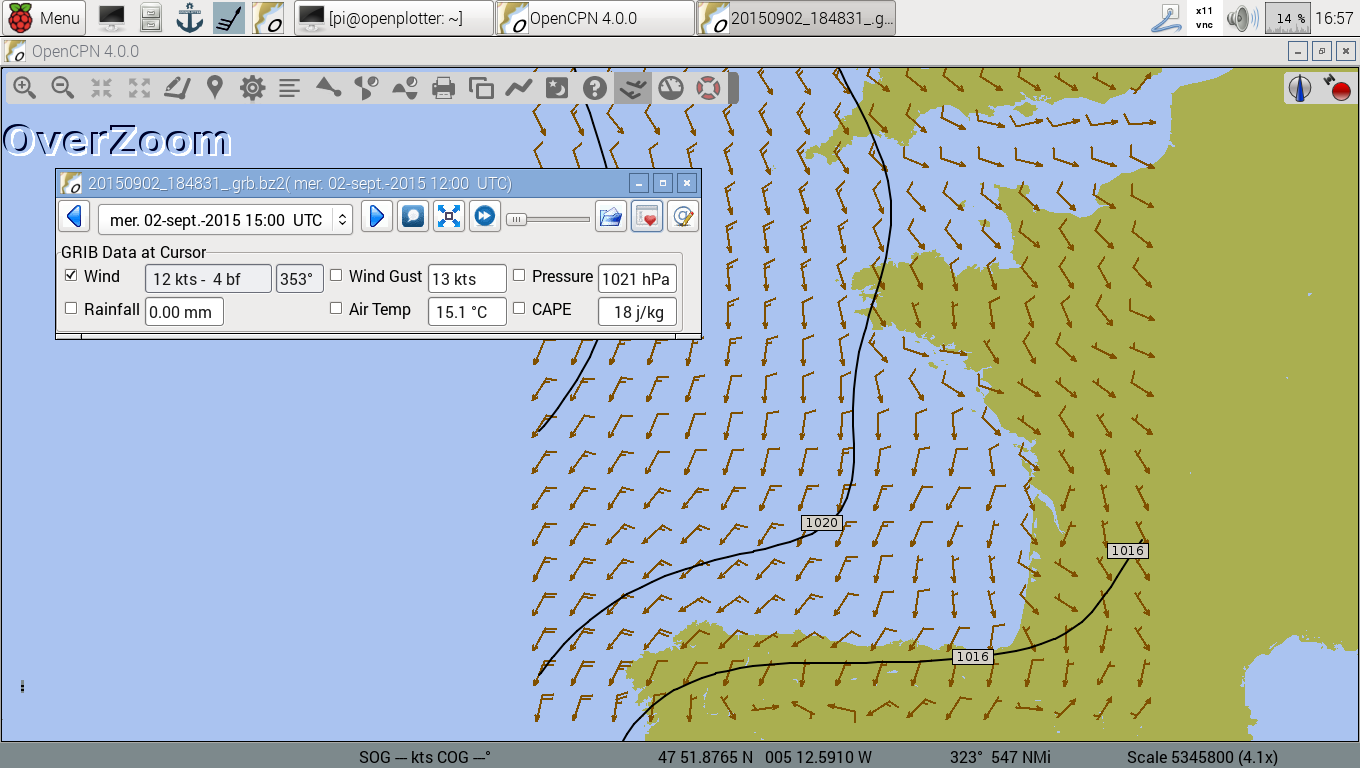This screenshot has height=768, width=1360.
Task: Click the wind direction field 353°
Action: pyautogui.click(x=300, y=279)
